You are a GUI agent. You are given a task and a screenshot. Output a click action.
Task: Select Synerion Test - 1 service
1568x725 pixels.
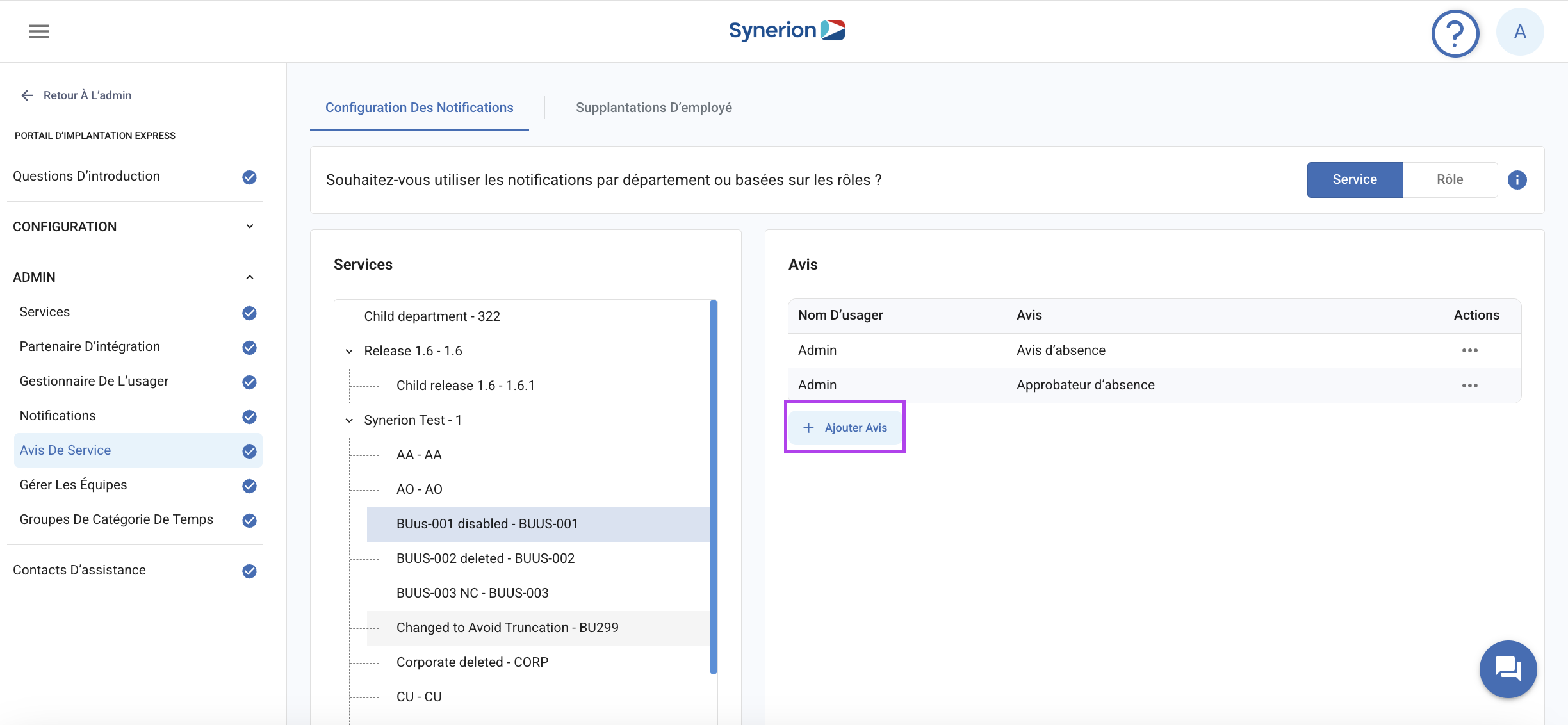click(412, 420)
